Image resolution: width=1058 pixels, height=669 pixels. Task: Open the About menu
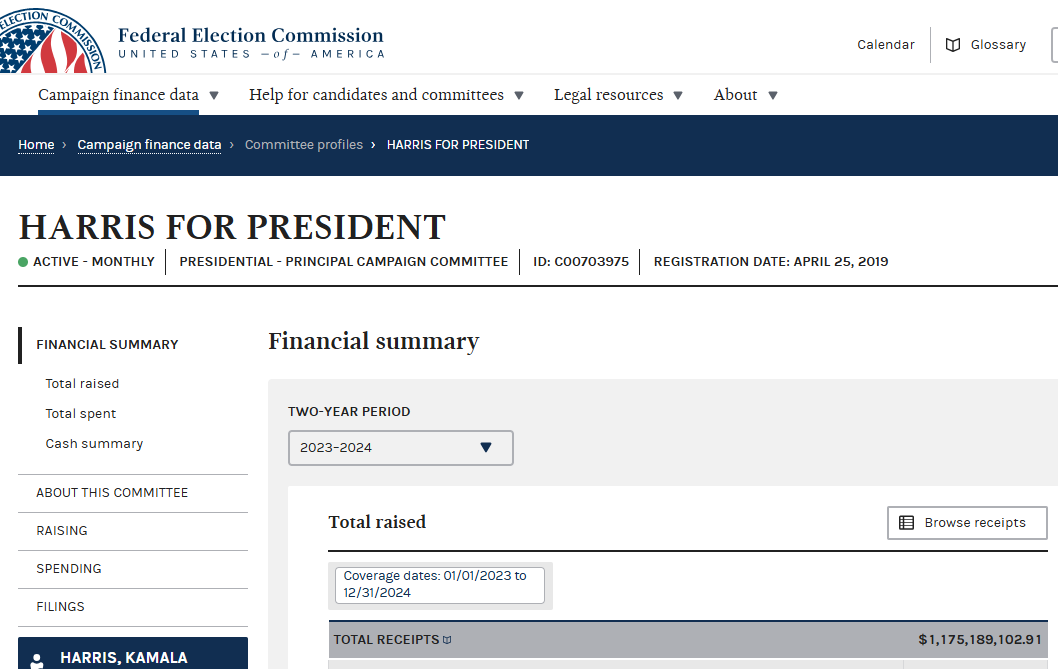tap(745, 95)
